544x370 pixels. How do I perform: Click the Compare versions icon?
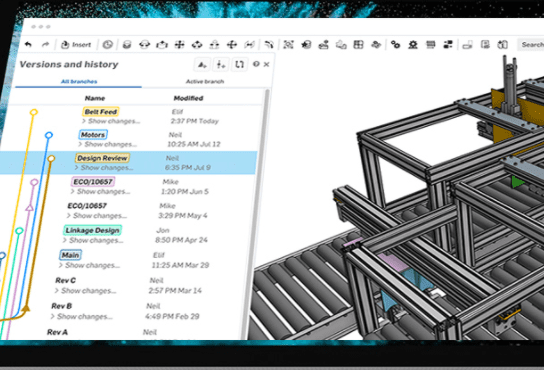click(x=239, y=64)
